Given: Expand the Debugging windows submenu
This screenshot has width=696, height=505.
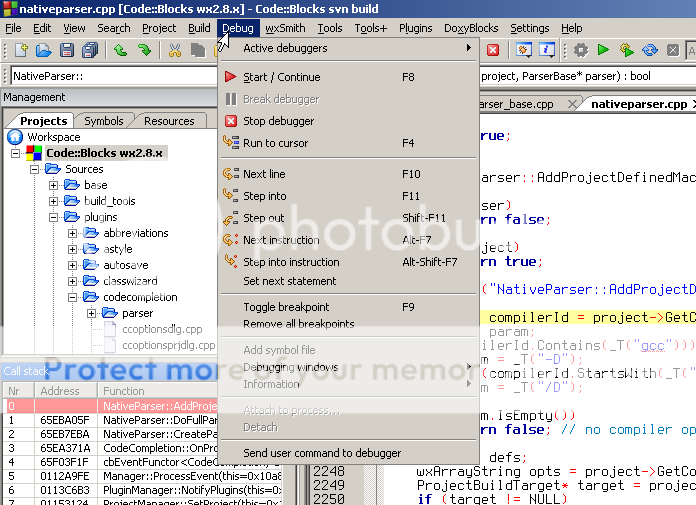Looking at the screenshot, I should click(x=349, y=367).
